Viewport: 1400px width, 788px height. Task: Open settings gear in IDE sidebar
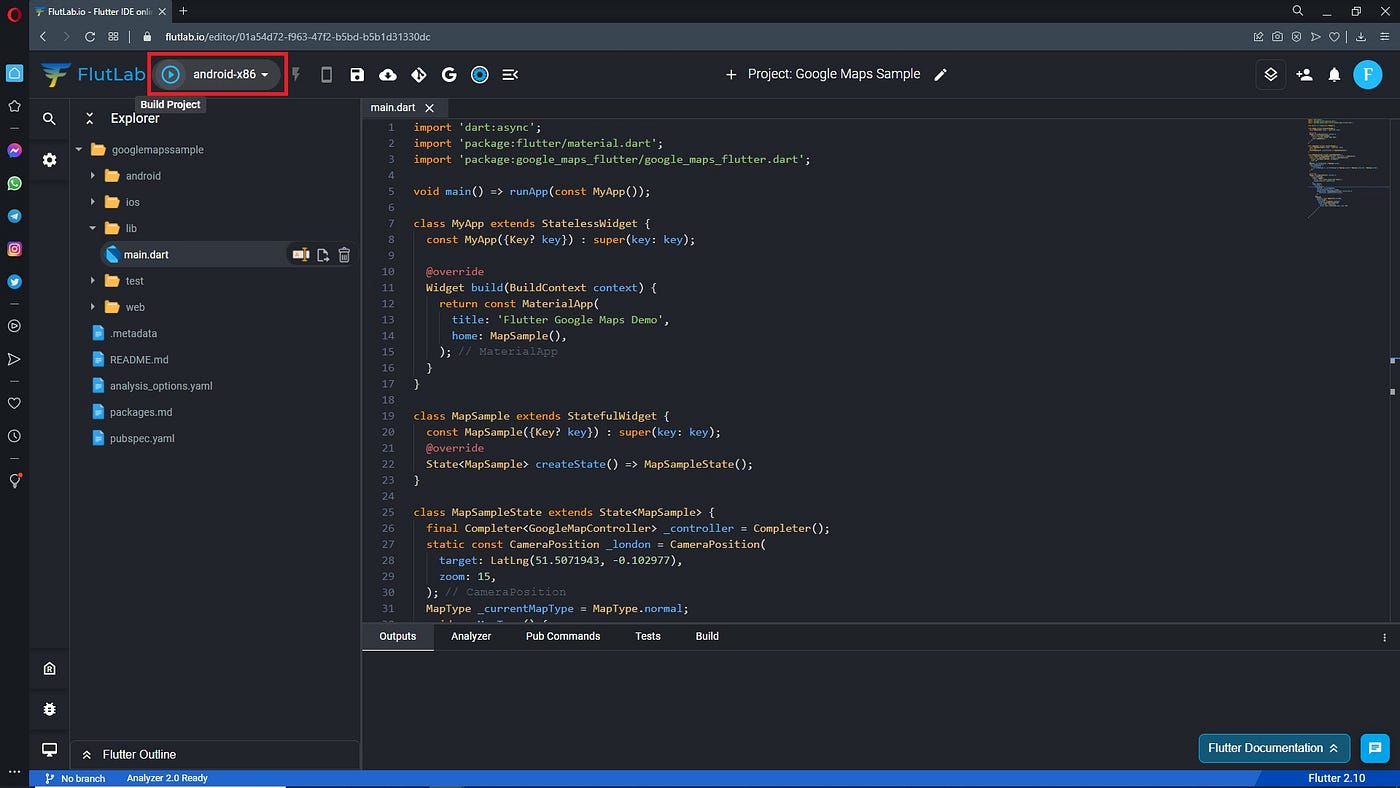[x=49, y=160]
